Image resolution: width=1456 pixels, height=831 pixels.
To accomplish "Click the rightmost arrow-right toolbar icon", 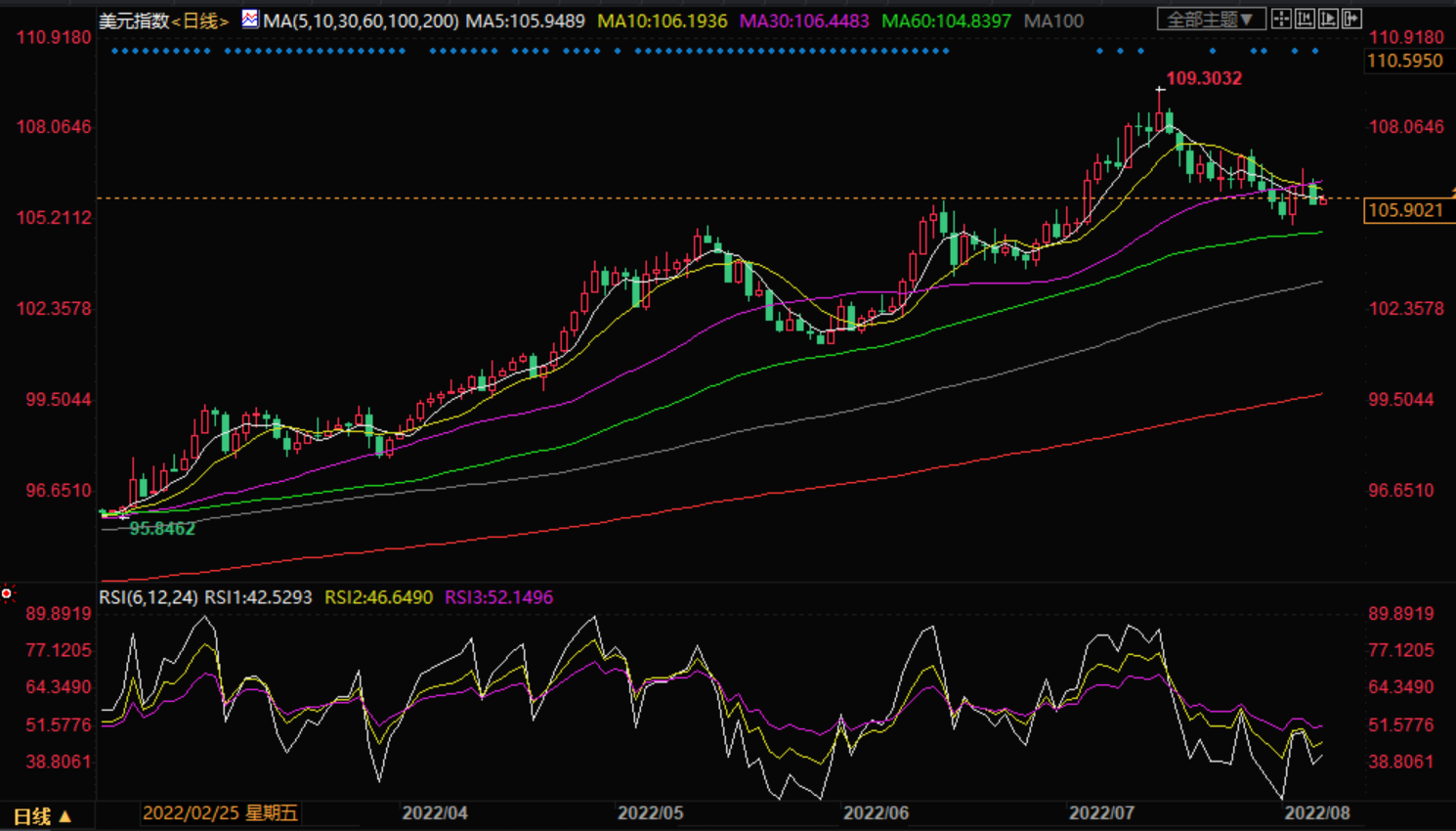I will pyautogui.click(x=1351, y=19).
